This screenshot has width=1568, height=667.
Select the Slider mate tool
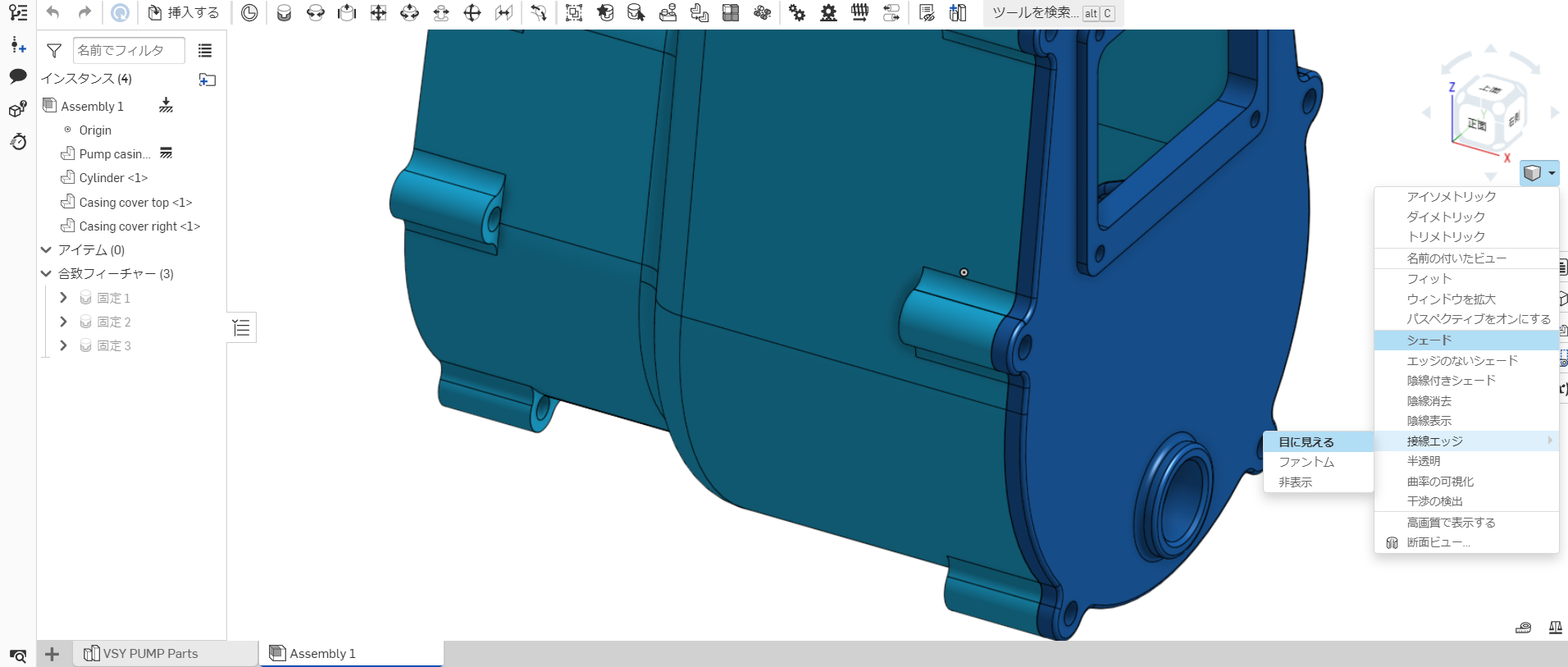pos(347,12)
